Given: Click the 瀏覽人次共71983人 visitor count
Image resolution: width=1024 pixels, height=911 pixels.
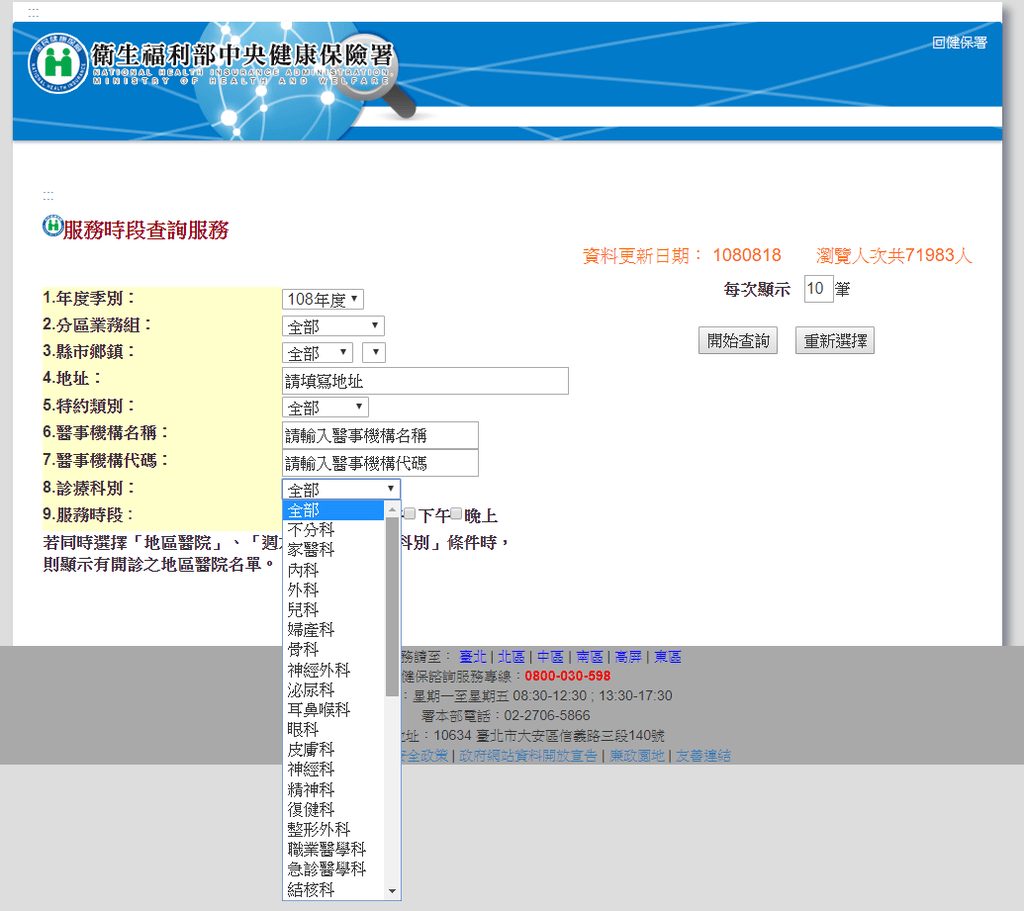Looking at the screenshot, I should pos(894,255).
